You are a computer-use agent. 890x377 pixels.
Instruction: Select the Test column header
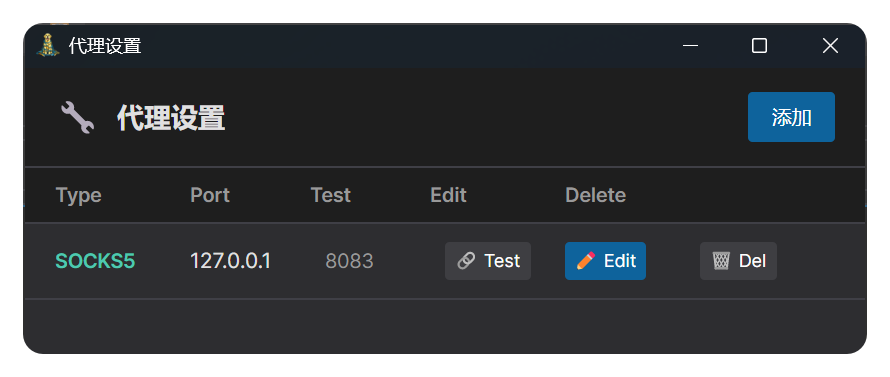coord(331,195)
